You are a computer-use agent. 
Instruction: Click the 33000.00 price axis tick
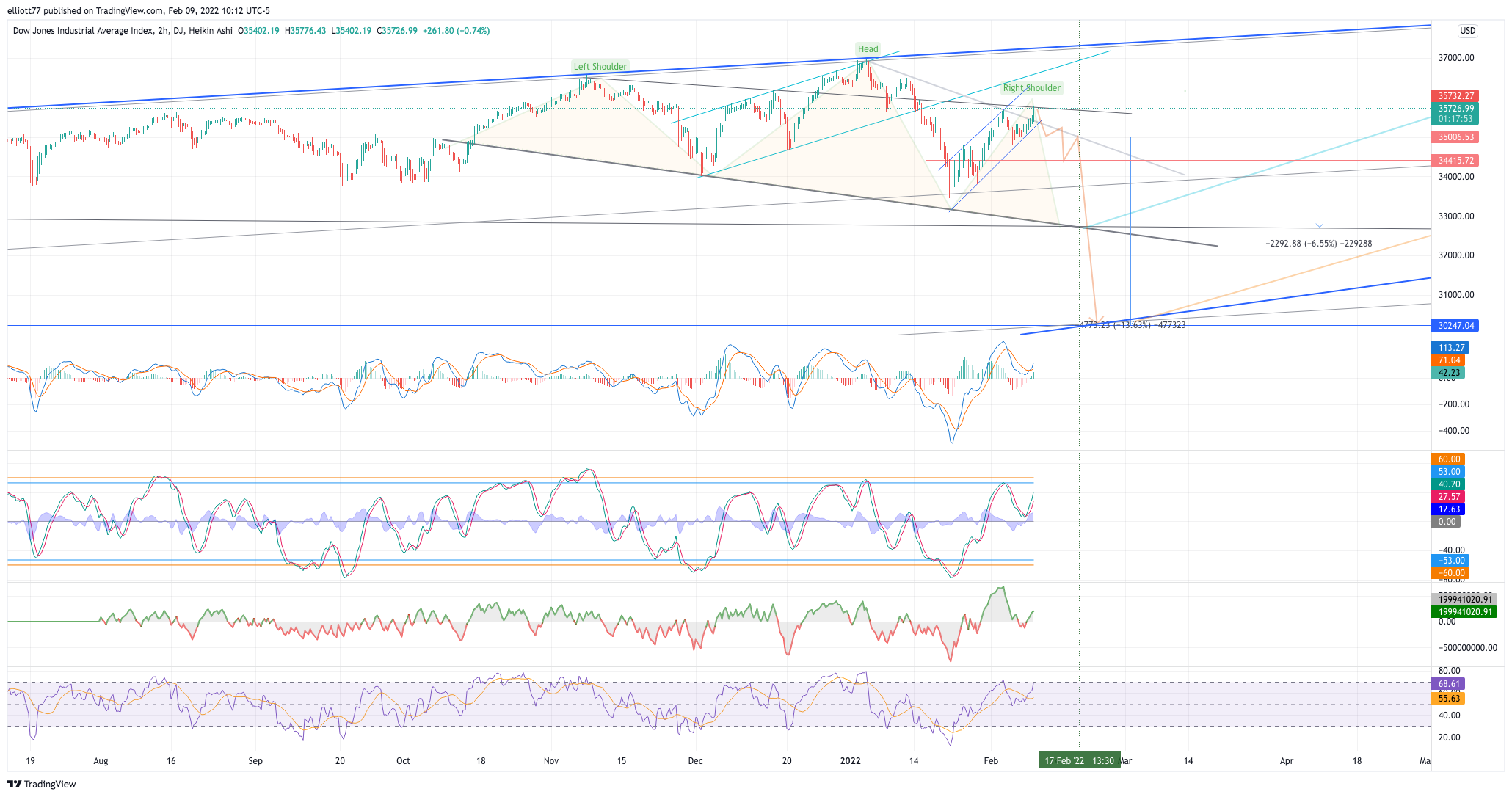point(1455,216)
